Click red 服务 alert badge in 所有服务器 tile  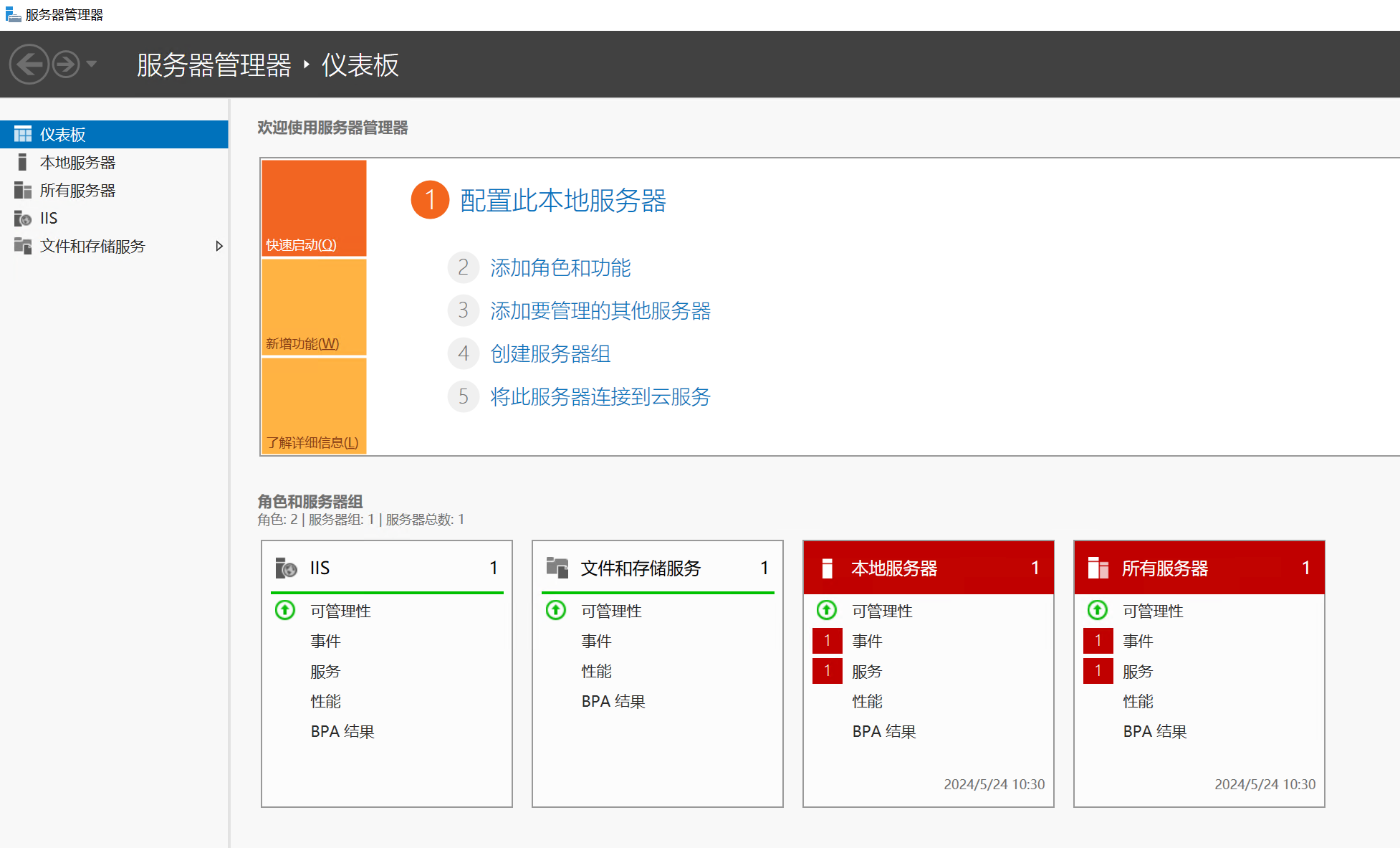(x=1098, y=671)
